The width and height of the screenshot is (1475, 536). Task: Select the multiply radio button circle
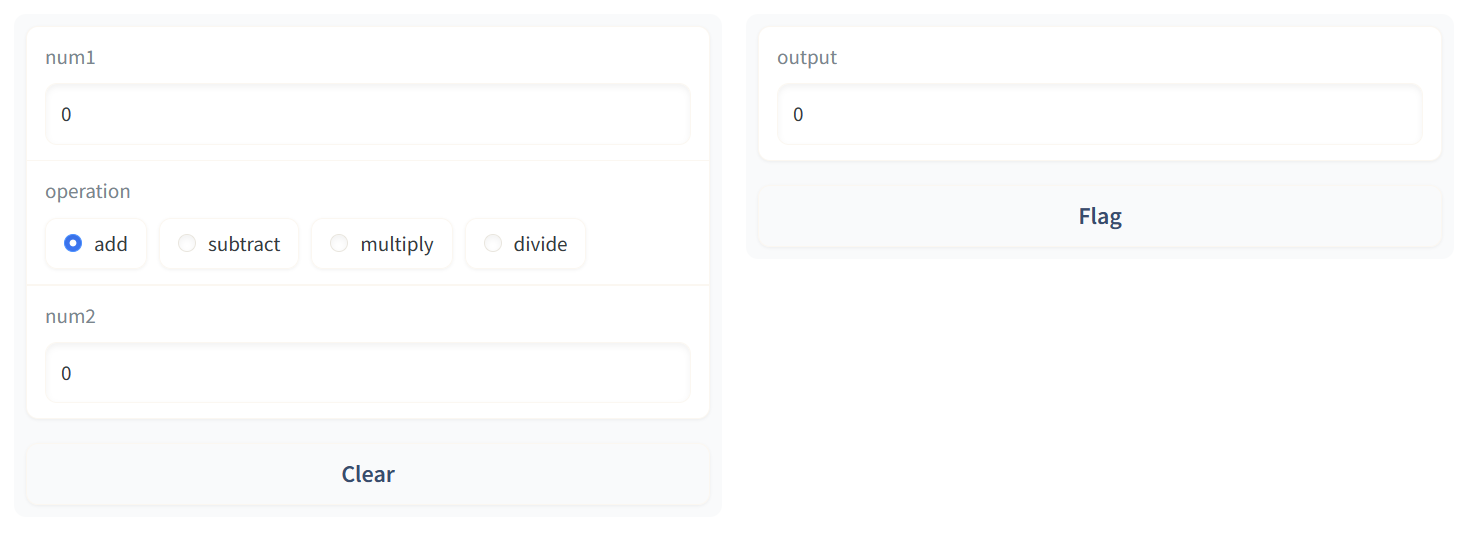pos(339,243)
